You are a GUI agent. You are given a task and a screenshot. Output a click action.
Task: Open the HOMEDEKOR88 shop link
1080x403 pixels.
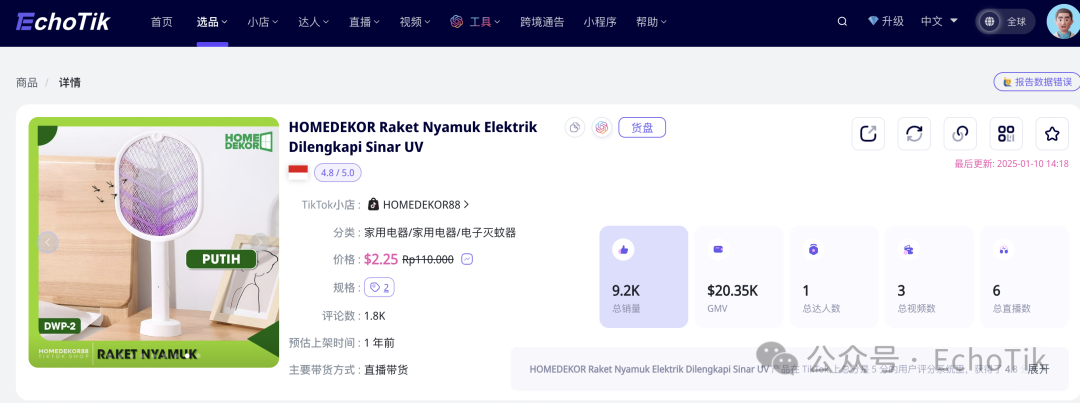point(420,205)
